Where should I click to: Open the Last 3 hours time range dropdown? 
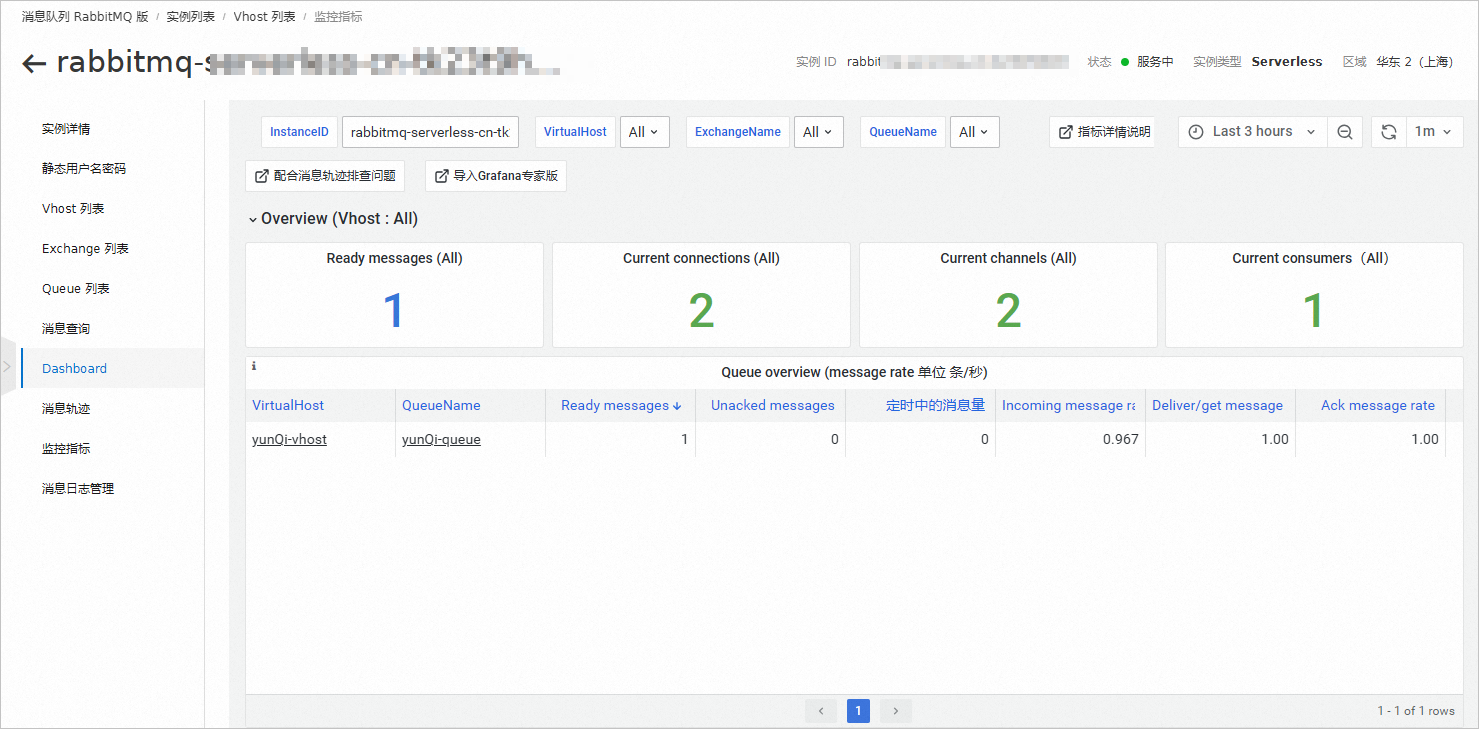(x=1253, y=132)
